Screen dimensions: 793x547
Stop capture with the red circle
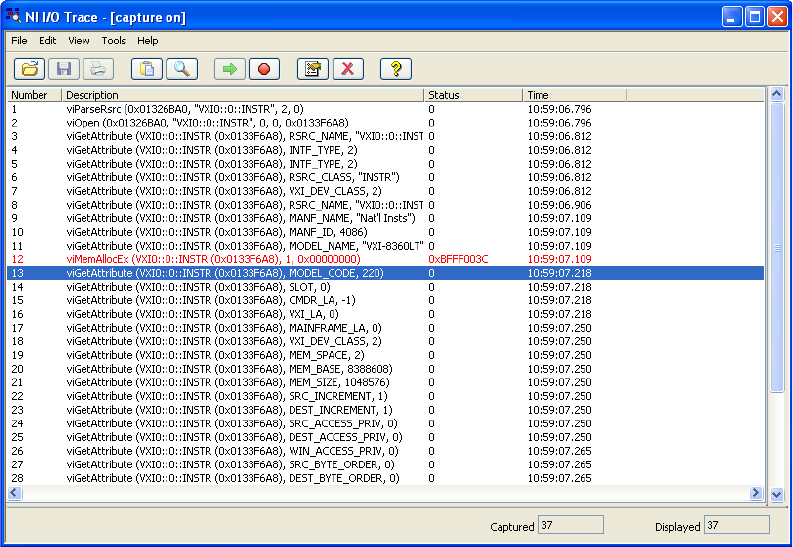point(264,69)
